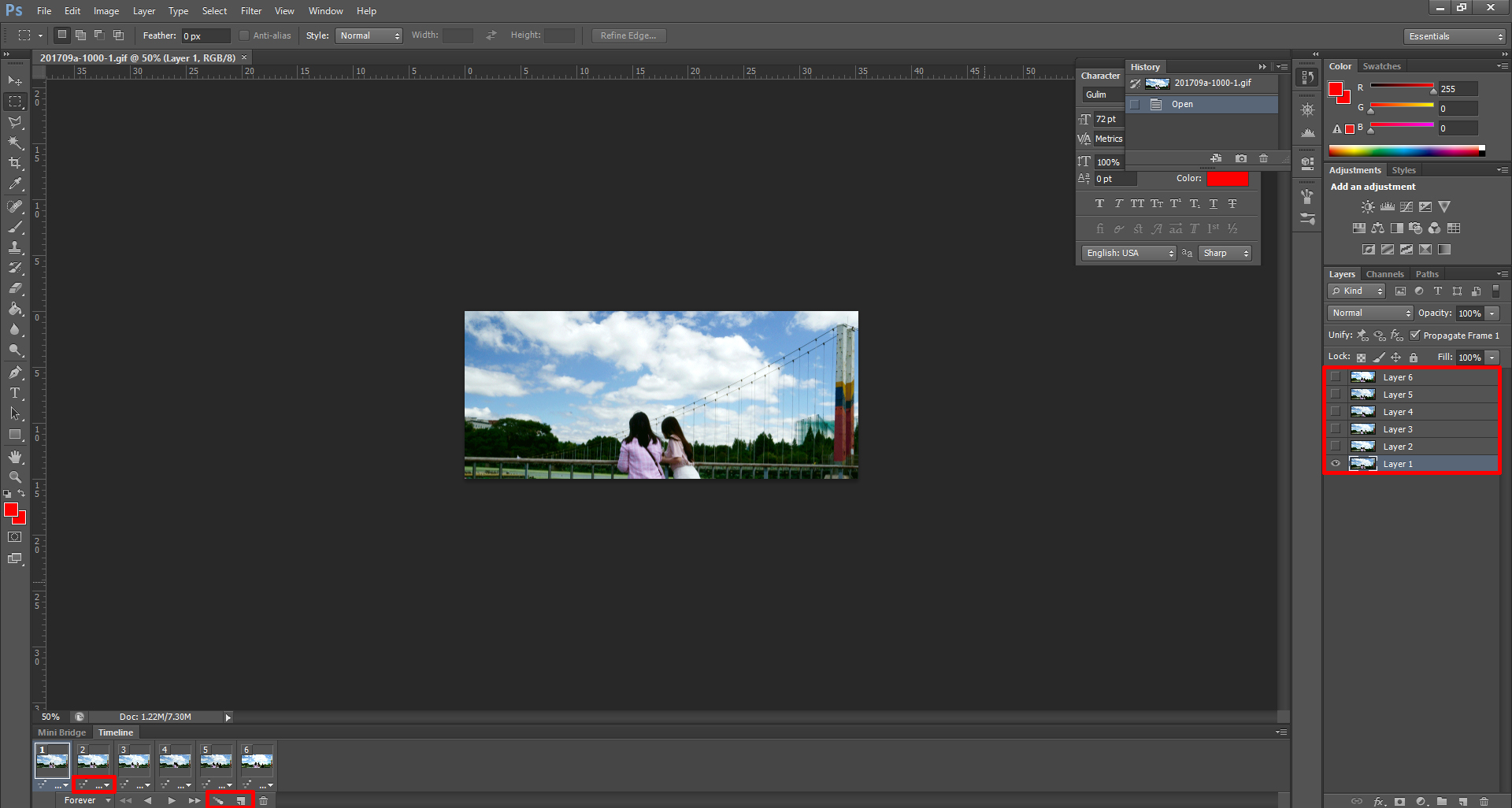The image size is (1512, 808).
Task: Select the Crop tool
Action: coord(15,163)
